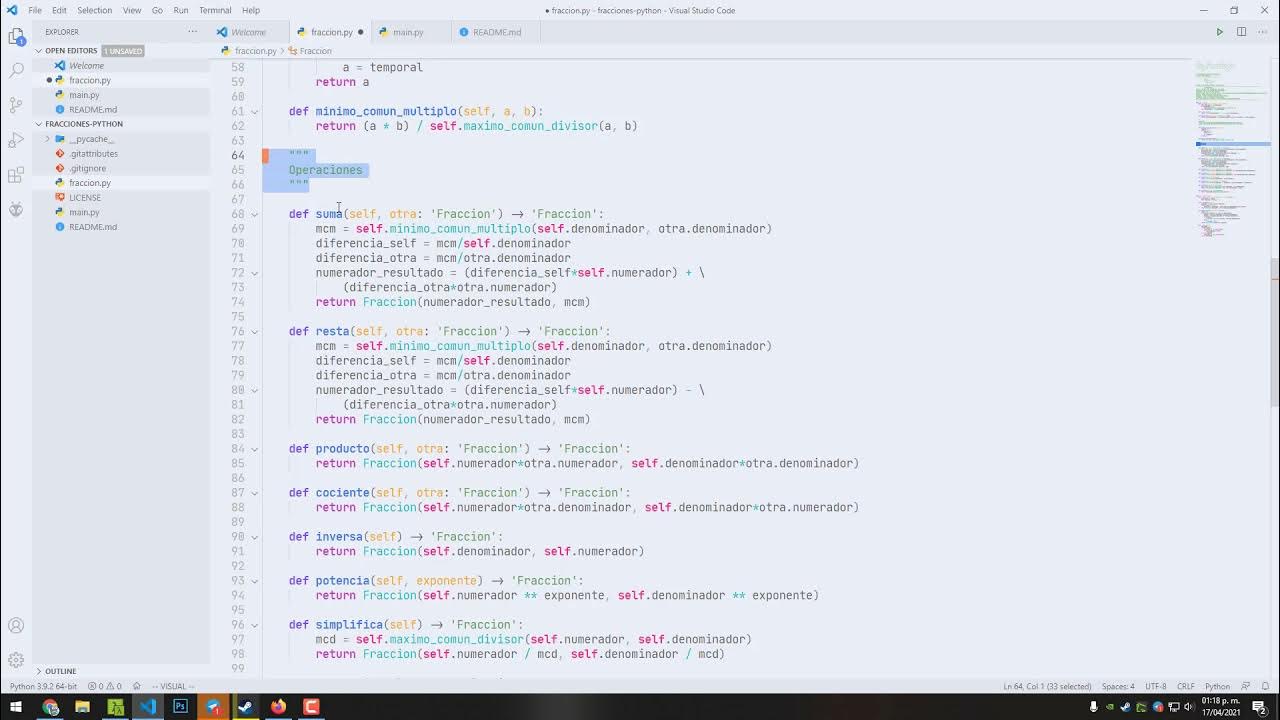Viewport: 1280px width, 720px height.
Task: Open Explorer Views and More Actions ellipsis
Action: pos(193,32)
